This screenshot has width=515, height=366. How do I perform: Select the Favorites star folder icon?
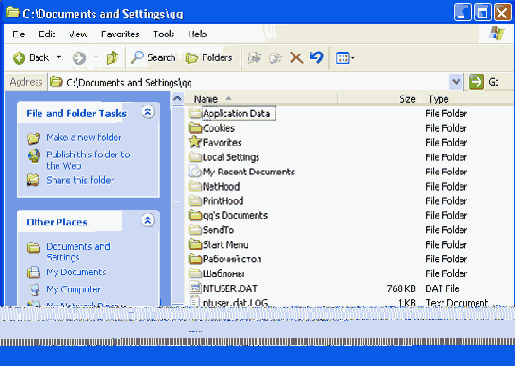pyautogui.click(x=195, y=142)
